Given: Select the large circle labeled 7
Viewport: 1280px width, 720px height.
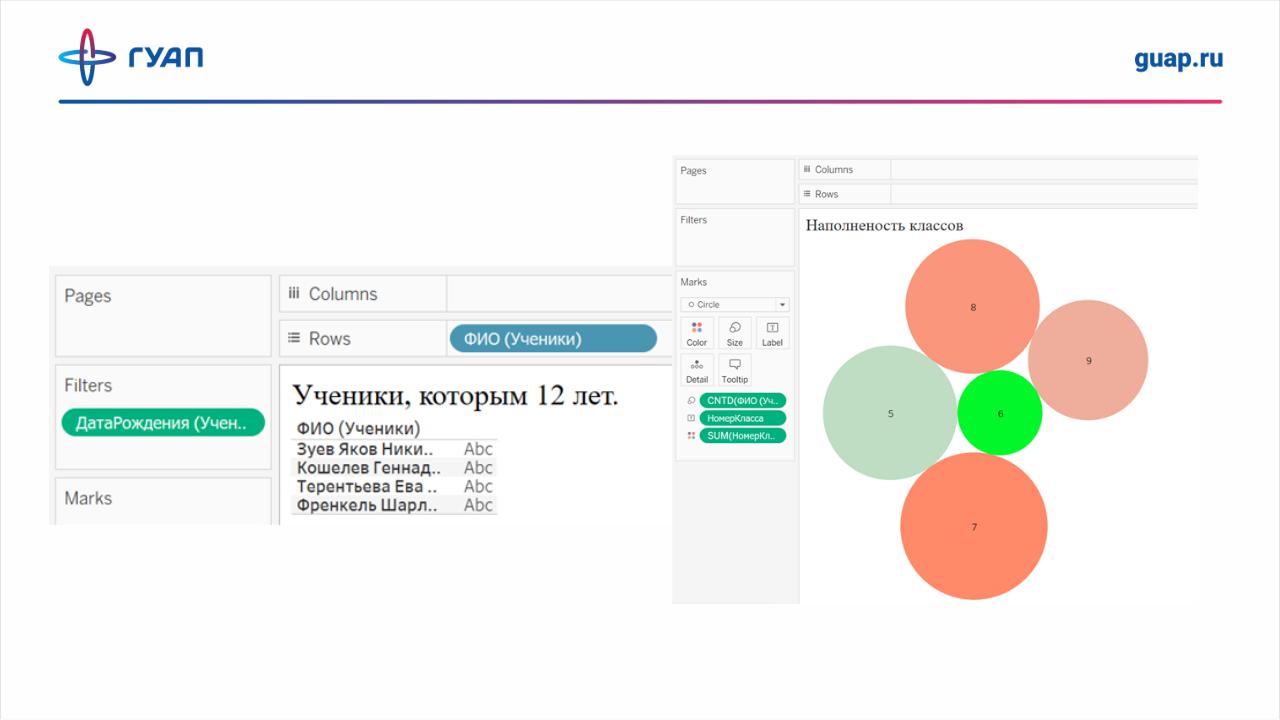Looking at the screenshot, I should pos(973,526).
